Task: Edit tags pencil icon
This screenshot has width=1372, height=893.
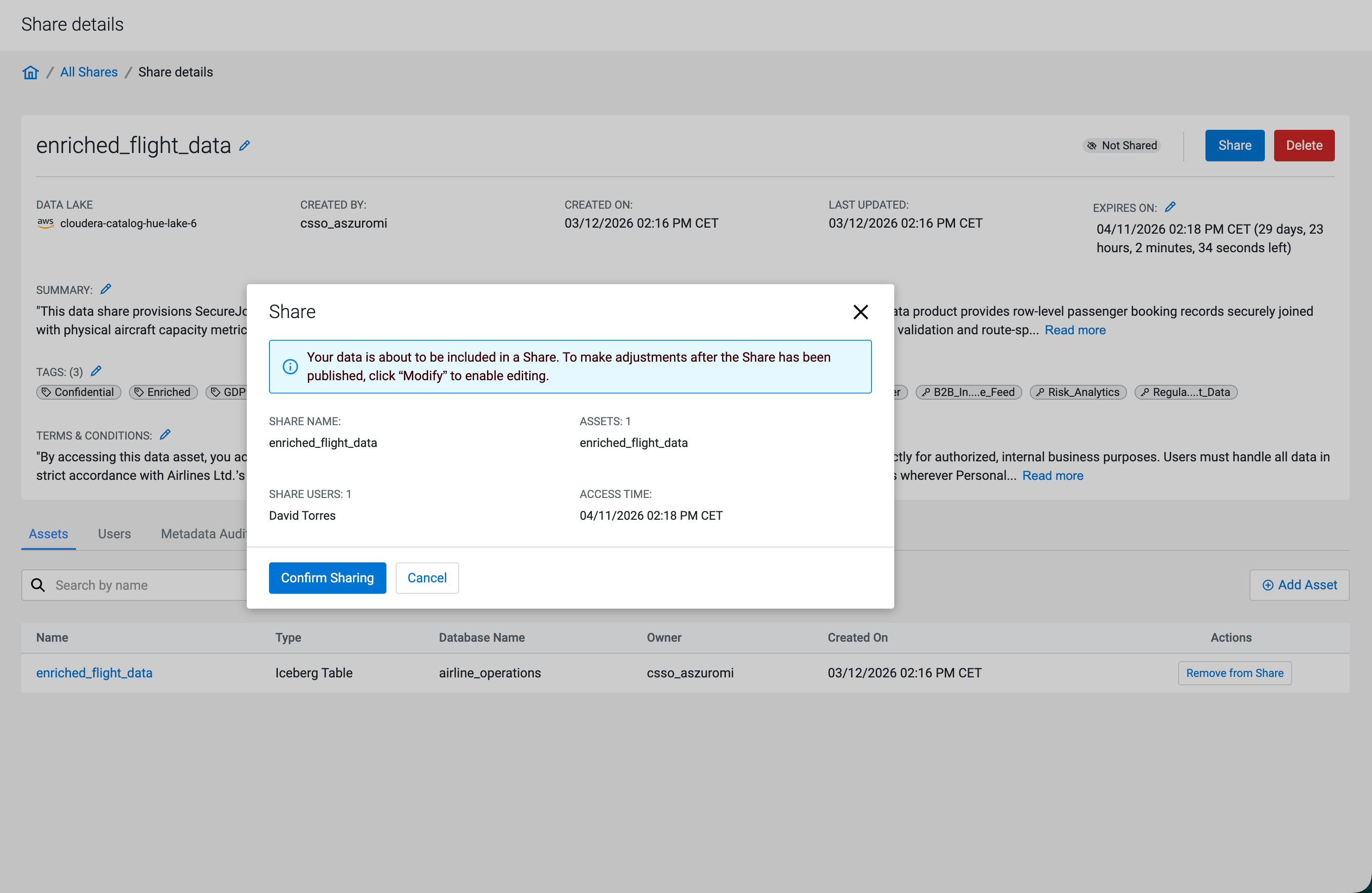Action: (96, 371)
